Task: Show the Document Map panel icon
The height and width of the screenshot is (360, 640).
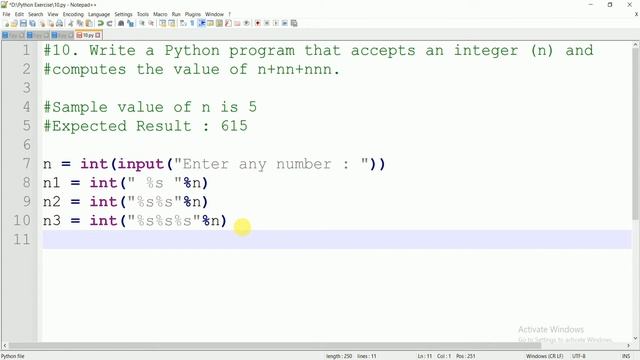Action: 219,23
